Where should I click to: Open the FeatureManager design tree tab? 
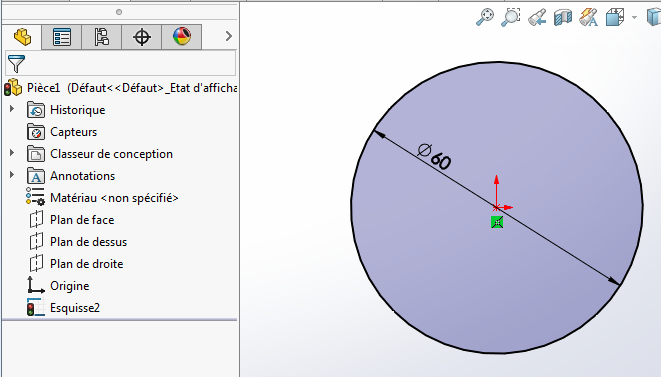pyautogui.click(x=22, y=37)
